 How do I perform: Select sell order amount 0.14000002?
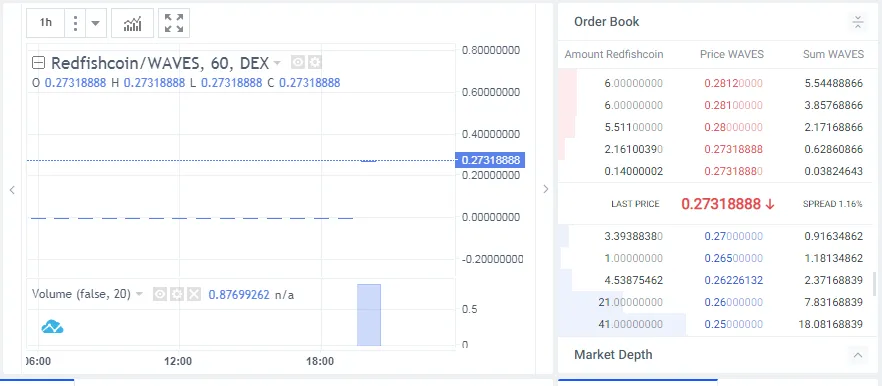click(x=633, y=171)
